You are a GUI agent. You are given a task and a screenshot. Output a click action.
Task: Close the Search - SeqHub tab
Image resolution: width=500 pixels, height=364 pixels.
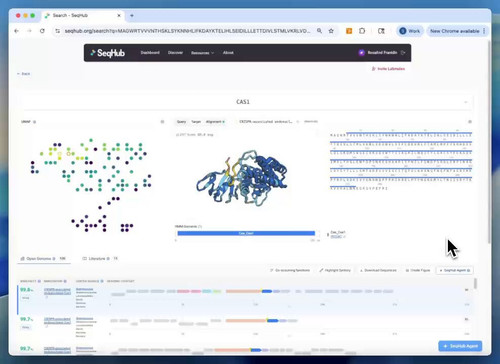pyautogui.click(x=119, y=15)
